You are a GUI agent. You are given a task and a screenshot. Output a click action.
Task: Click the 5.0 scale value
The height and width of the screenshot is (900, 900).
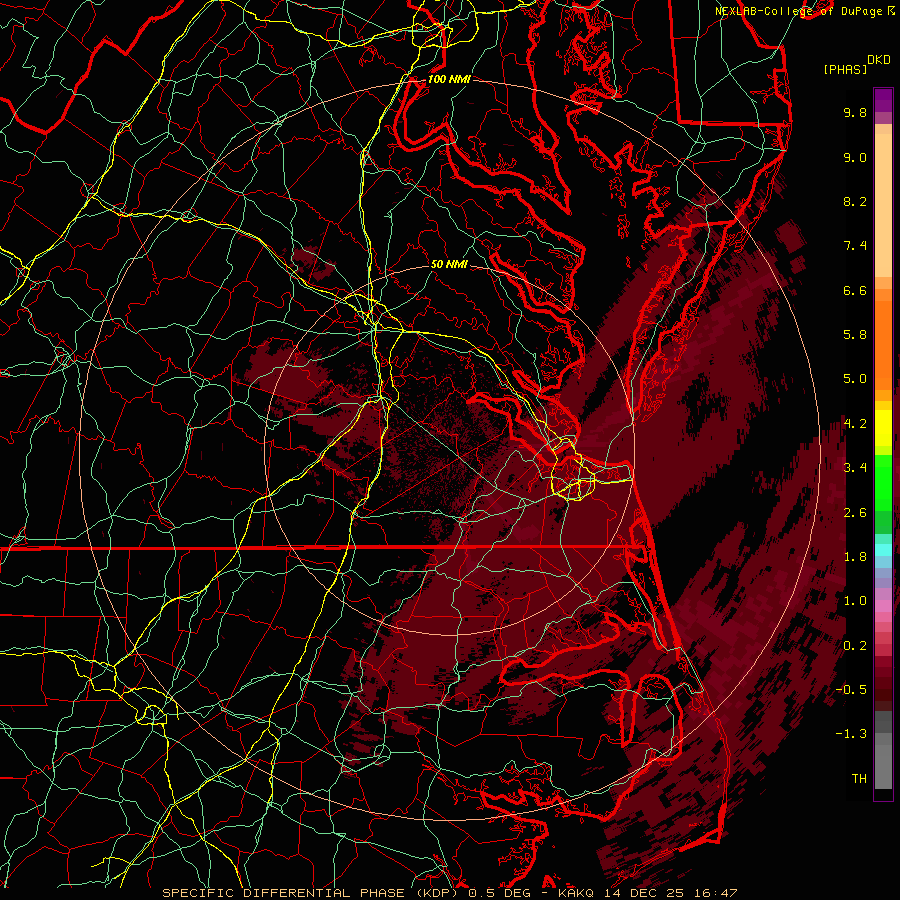point(855,379)
